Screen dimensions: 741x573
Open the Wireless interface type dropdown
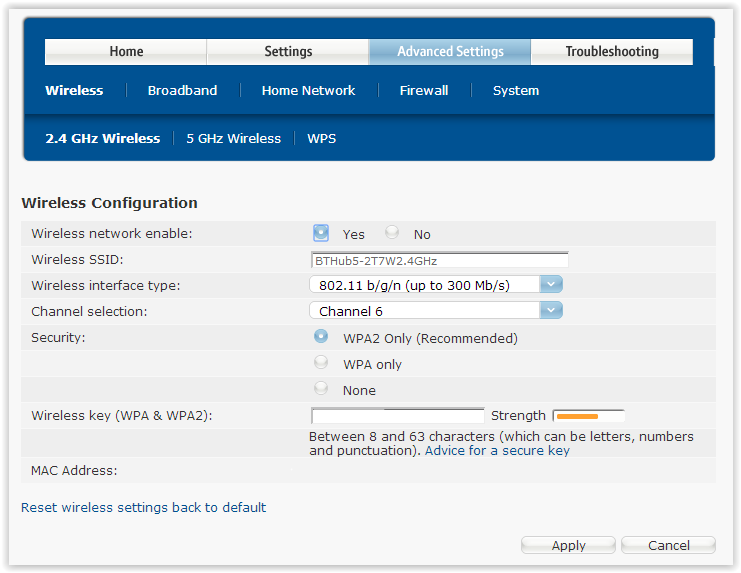pyautogui.click(x=436, y=285)
